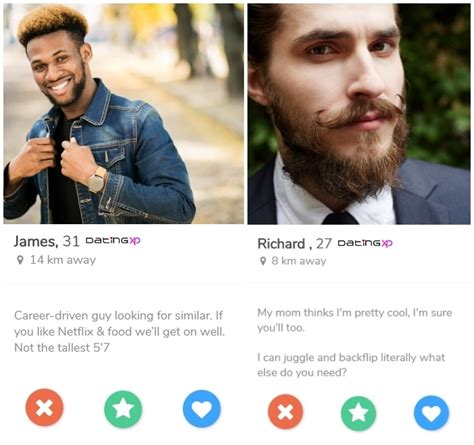Select James's bio about Netflix & food
This screenshot has height=445, width=474.
pyautogui.click(x=119, y=331)
